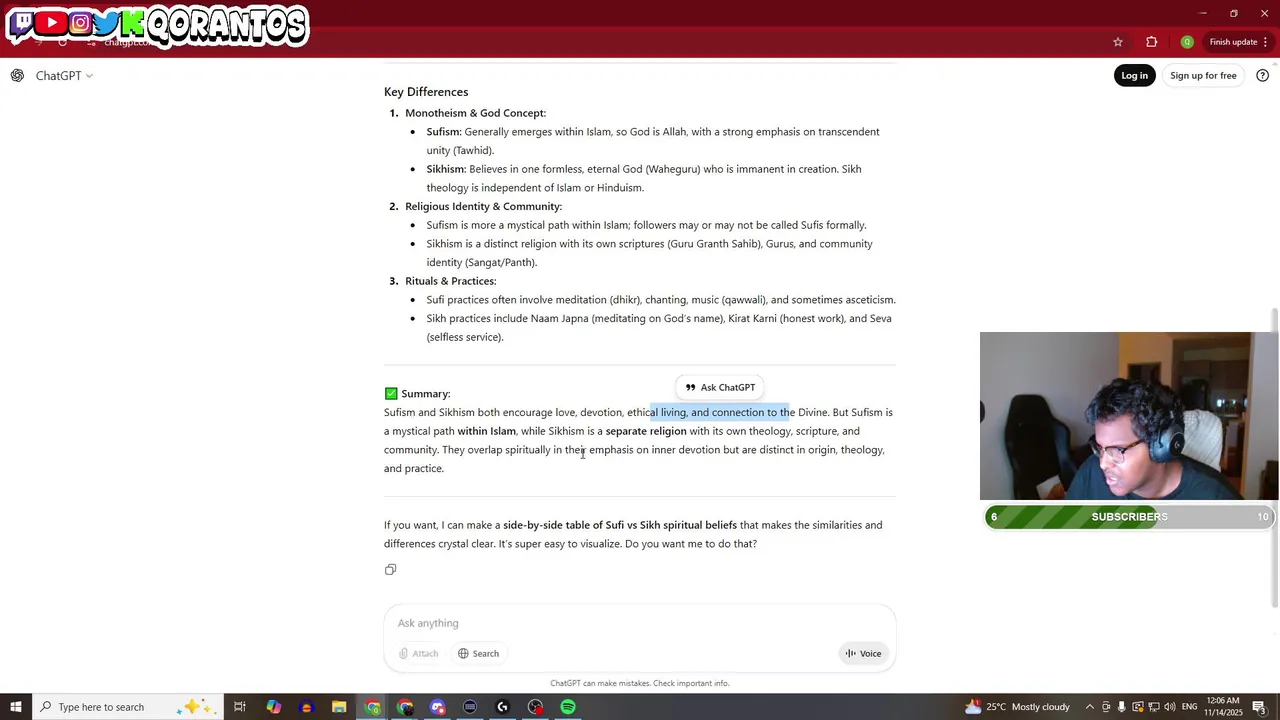
Task: Open Task View in the taskbar
Action: tap(240, 707)
